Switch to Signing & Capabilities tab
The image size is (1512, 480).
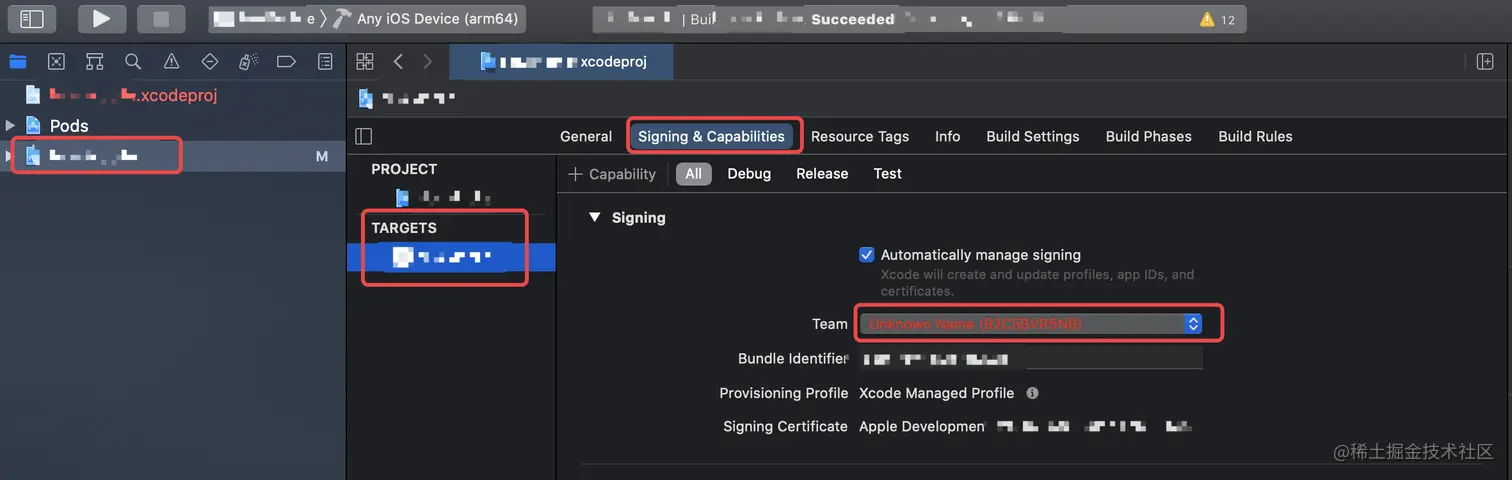(x=711, y=136)
